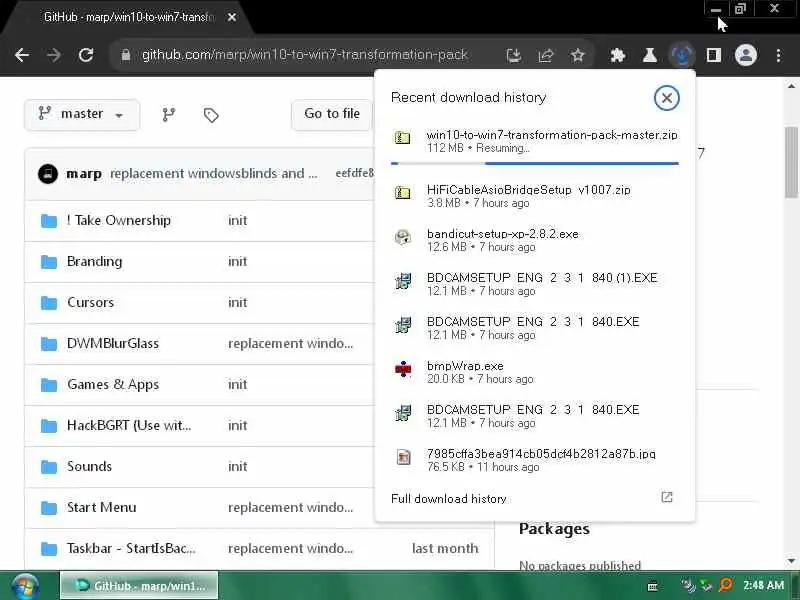The image size is (800, 600).
Task: Open the replacement windowsblinds commit message
Action: click(213, 173)
